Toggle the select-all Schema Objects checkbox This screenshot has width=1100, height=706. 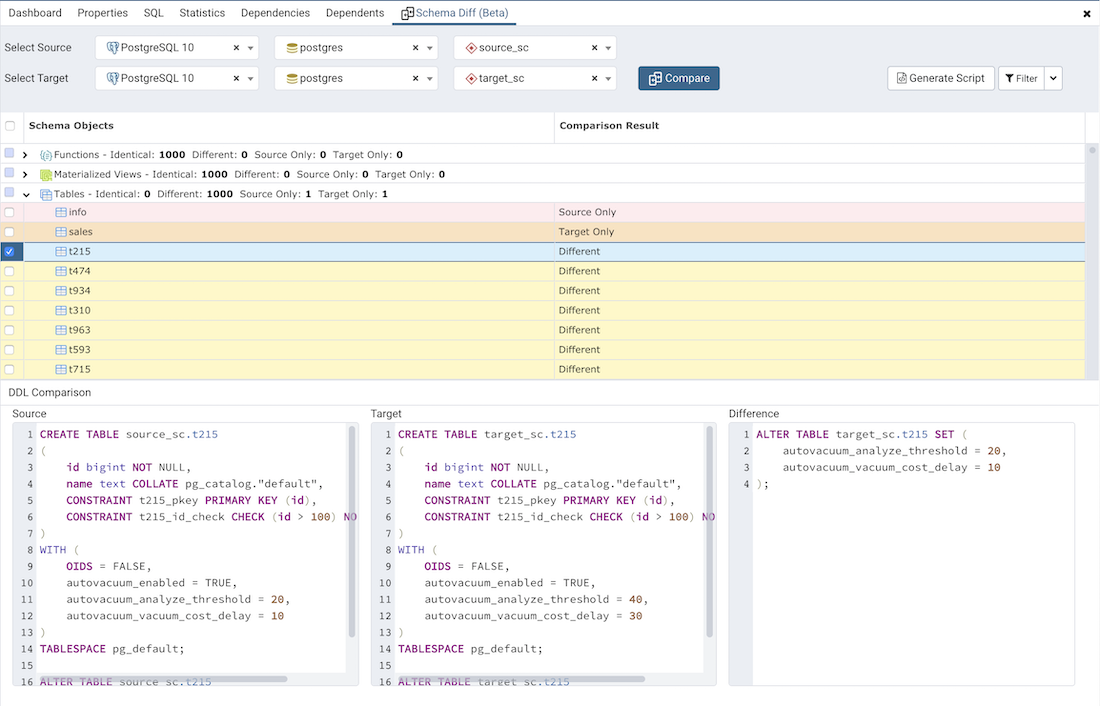click(x=10, y=126)
